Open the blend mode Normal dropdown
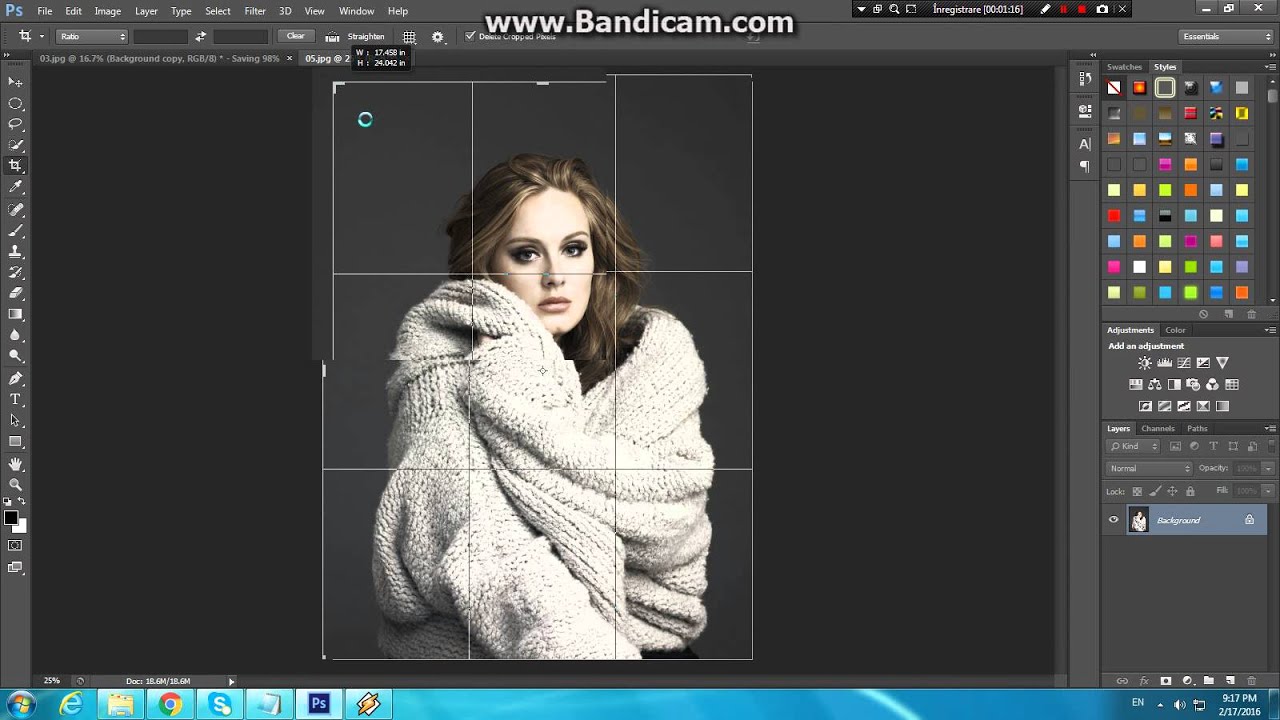The height and width of the screenshot is (720, 1280). pos(1150,468)
